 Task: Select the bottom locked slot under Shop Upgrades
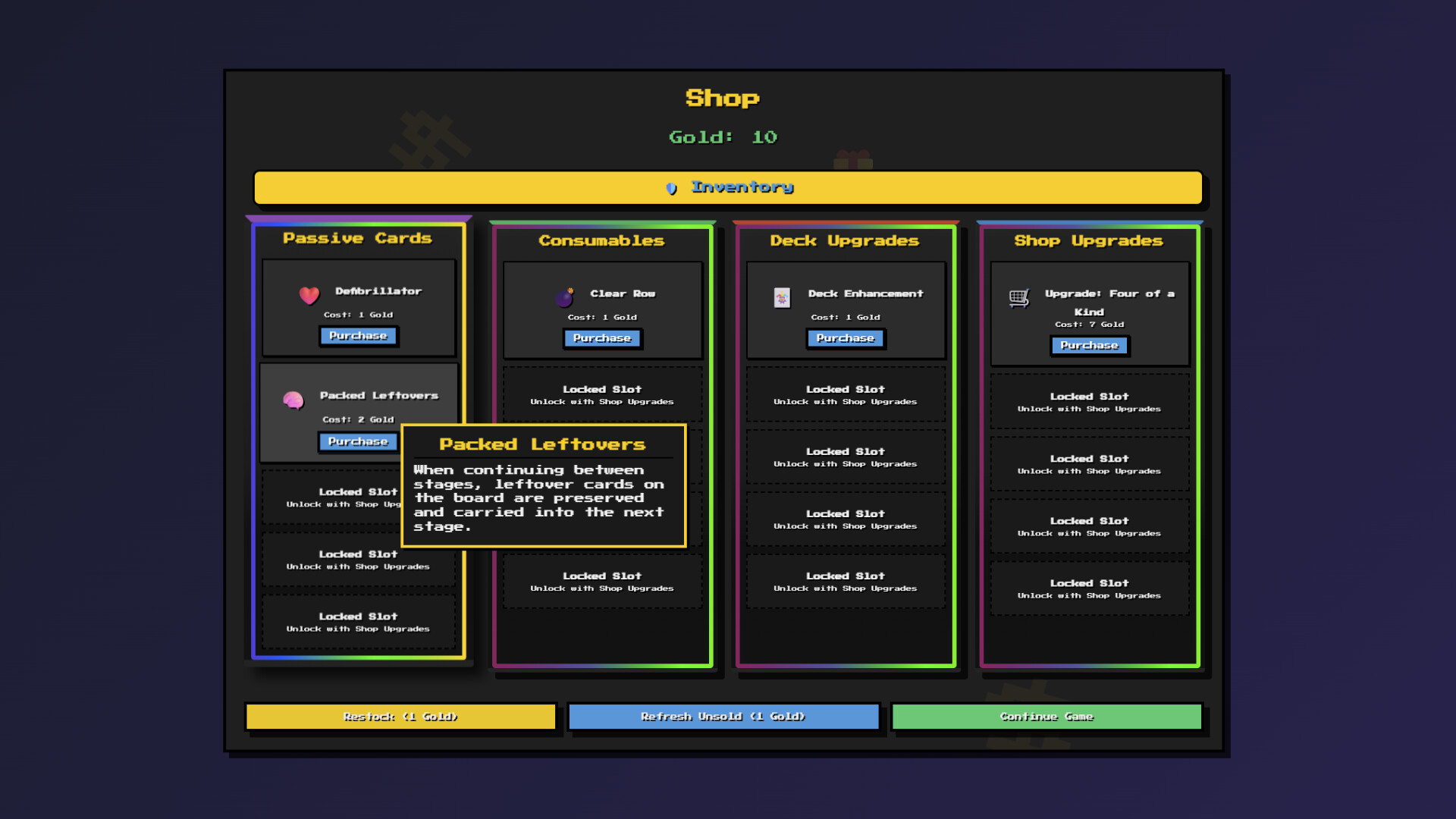pyautogui.click(x=1090, y=588)
